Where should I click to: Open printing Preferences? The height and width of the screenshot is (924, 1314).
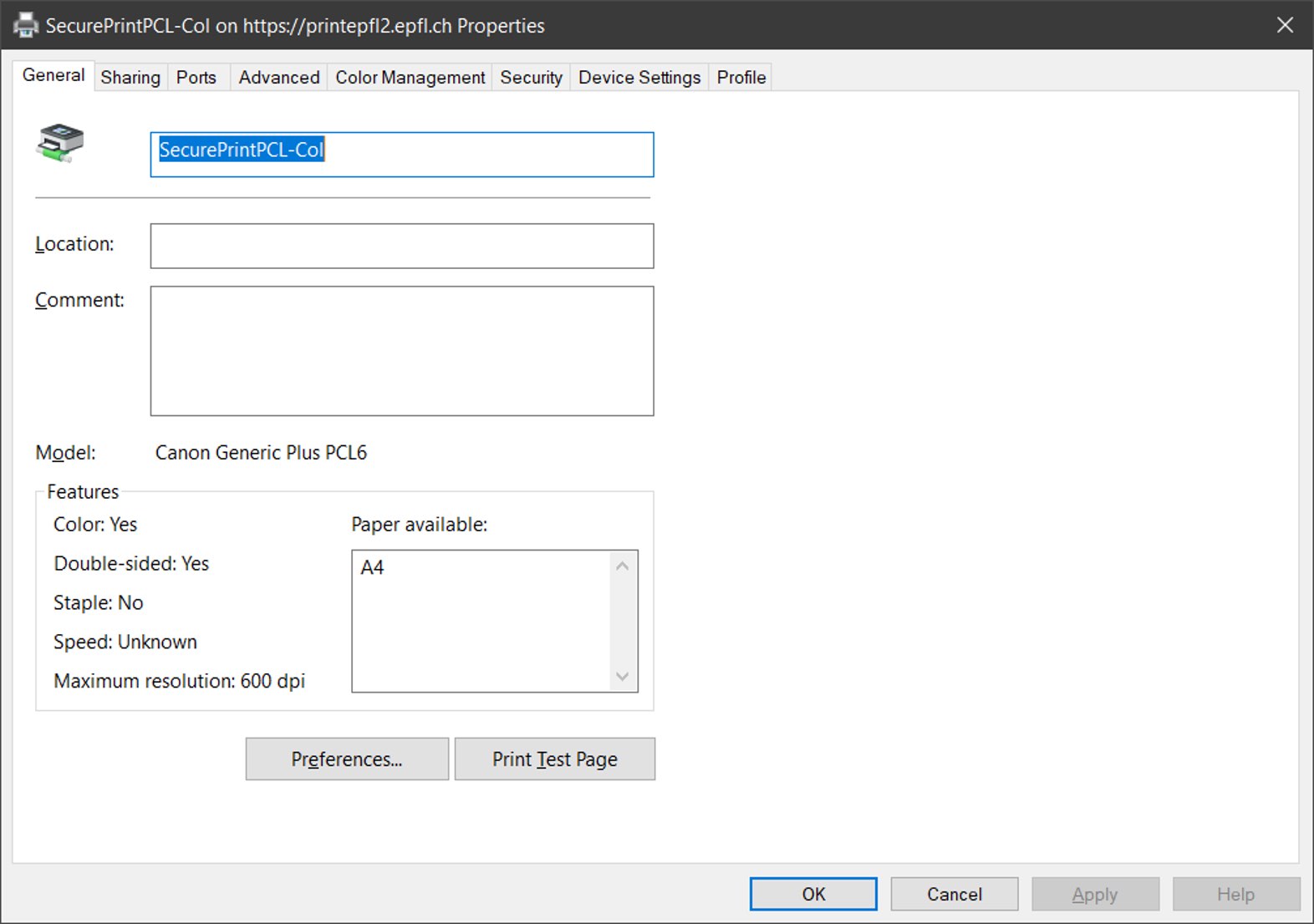tap(347, 759)
